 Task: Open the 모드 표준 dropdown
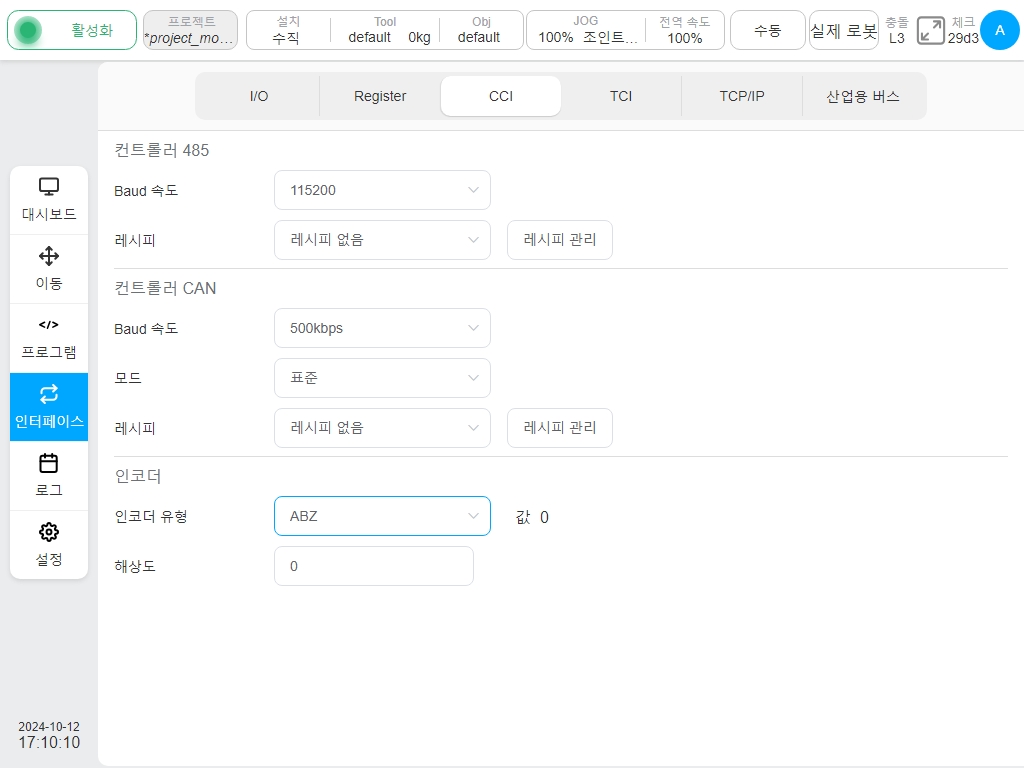click(x=382, y=377)
